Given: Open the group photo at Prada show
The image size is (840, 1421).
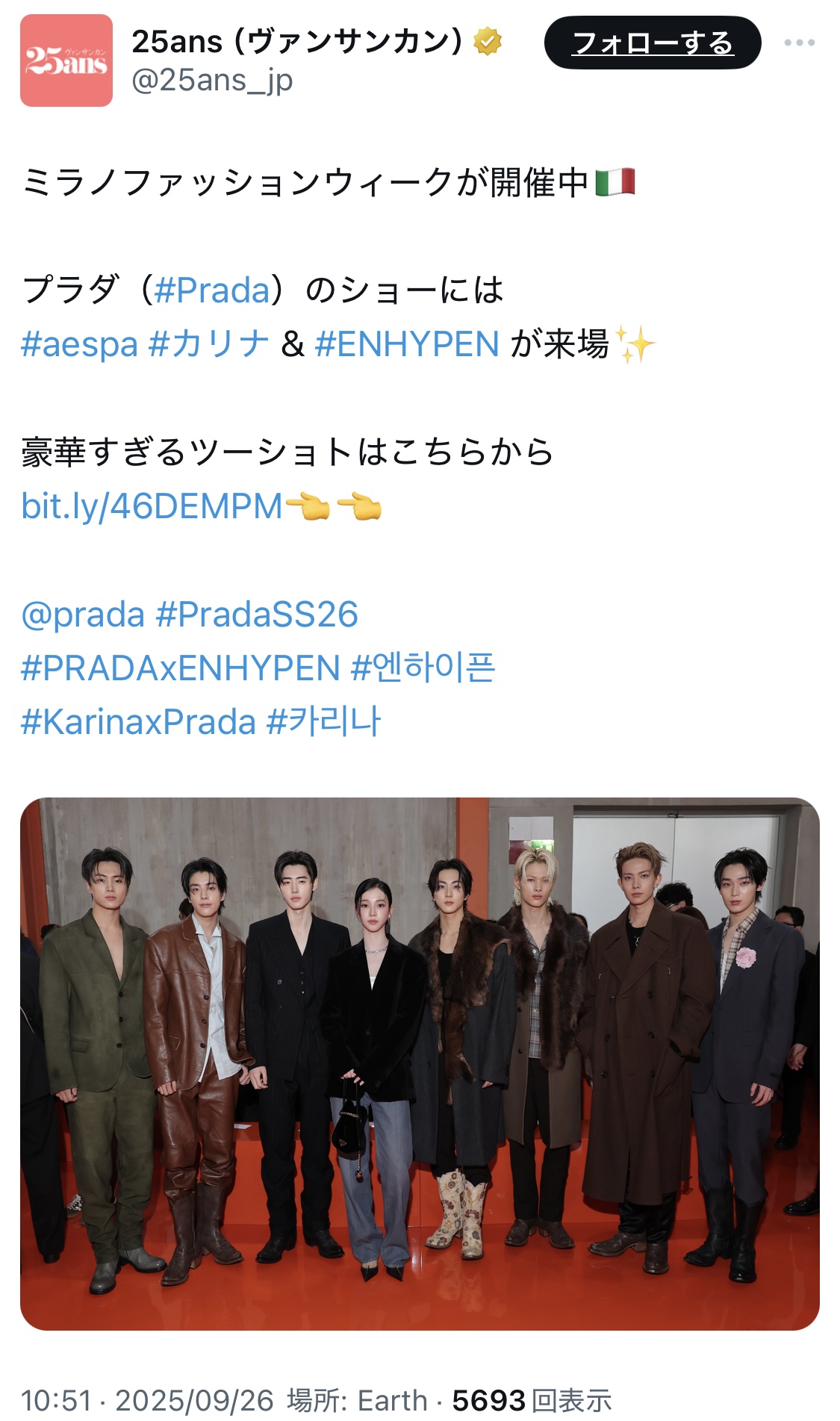Looking at the screenshot, I should [x=420, y=1063].
